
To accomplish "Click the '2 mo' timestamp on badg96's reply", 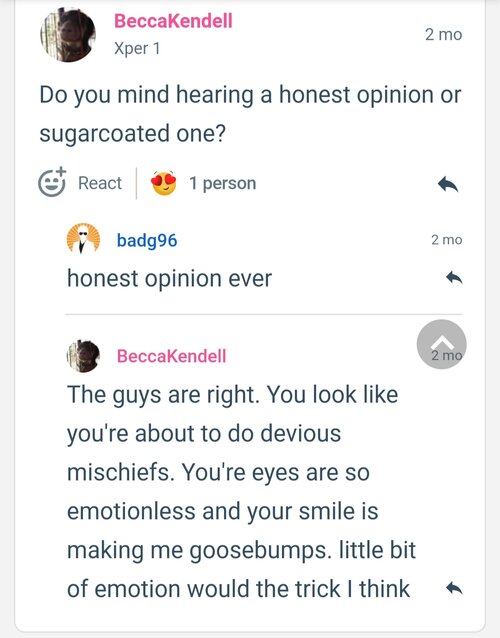I will [x=447, y=240].
